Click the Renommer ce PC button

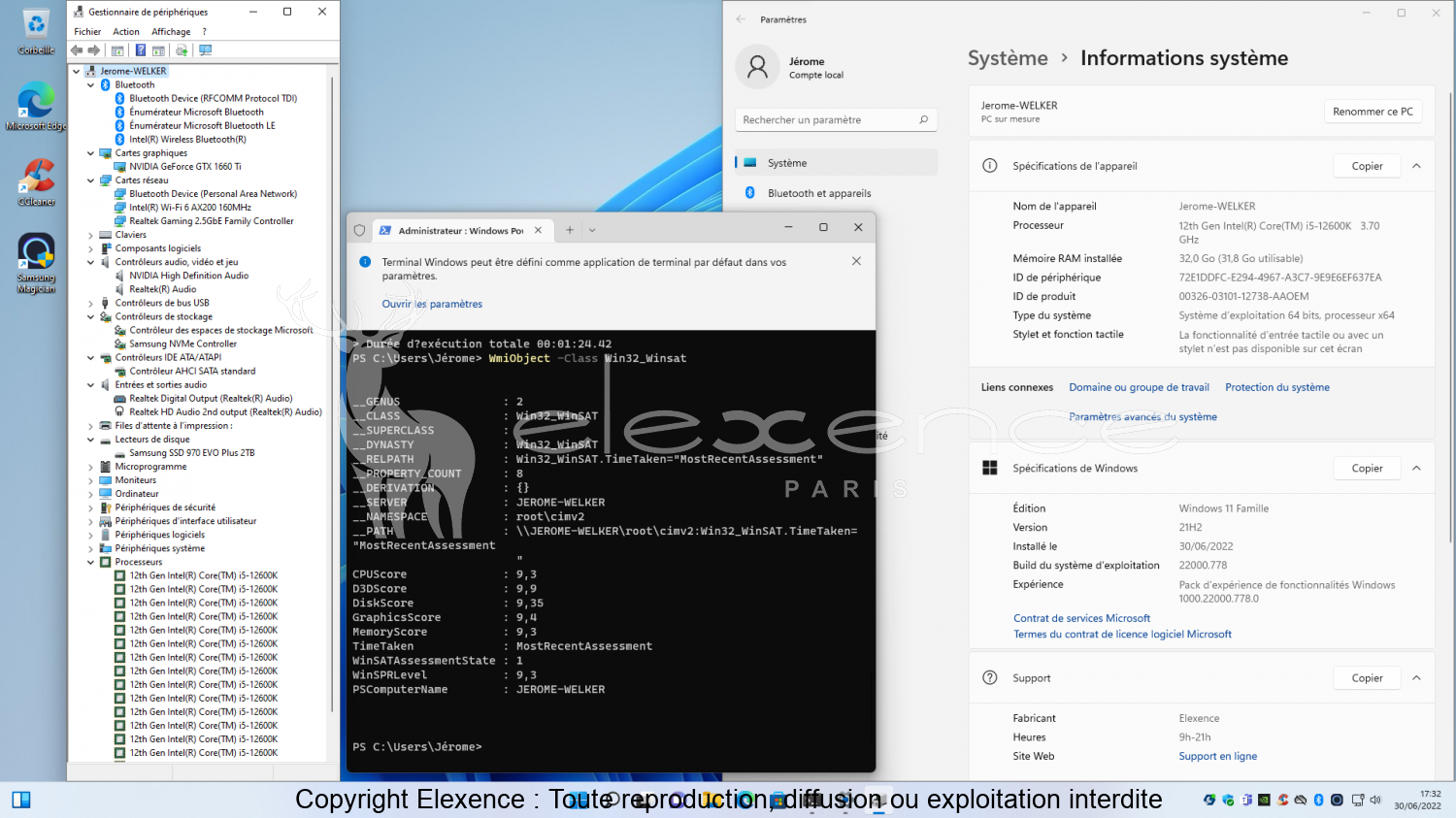click(1373, 112)
